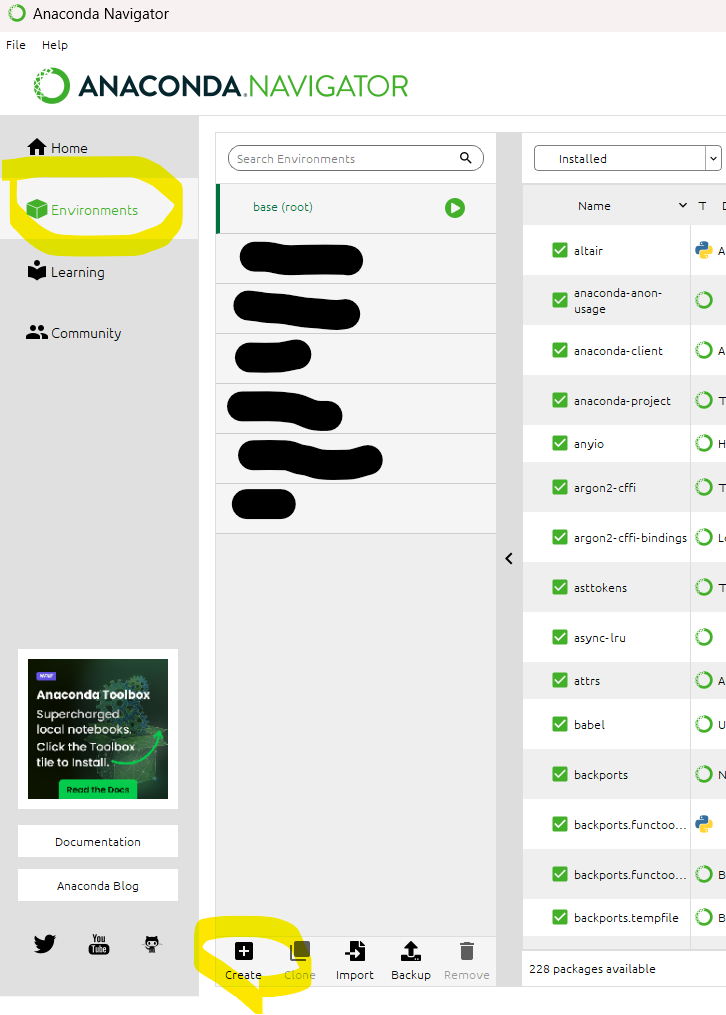This screenshot has width=726, height=1015.
Task: Click the conda type icon for anaconda-project
Action: [704, 400]
